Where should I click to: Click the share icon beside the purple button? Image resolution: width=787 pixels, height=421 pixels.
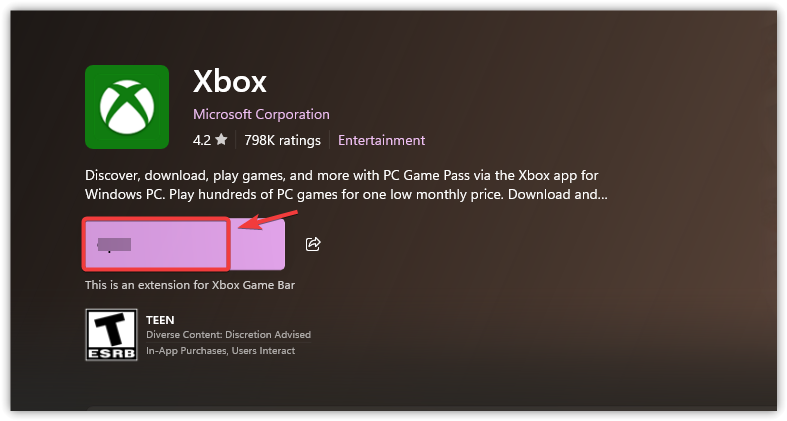click(x=313, y=244)
